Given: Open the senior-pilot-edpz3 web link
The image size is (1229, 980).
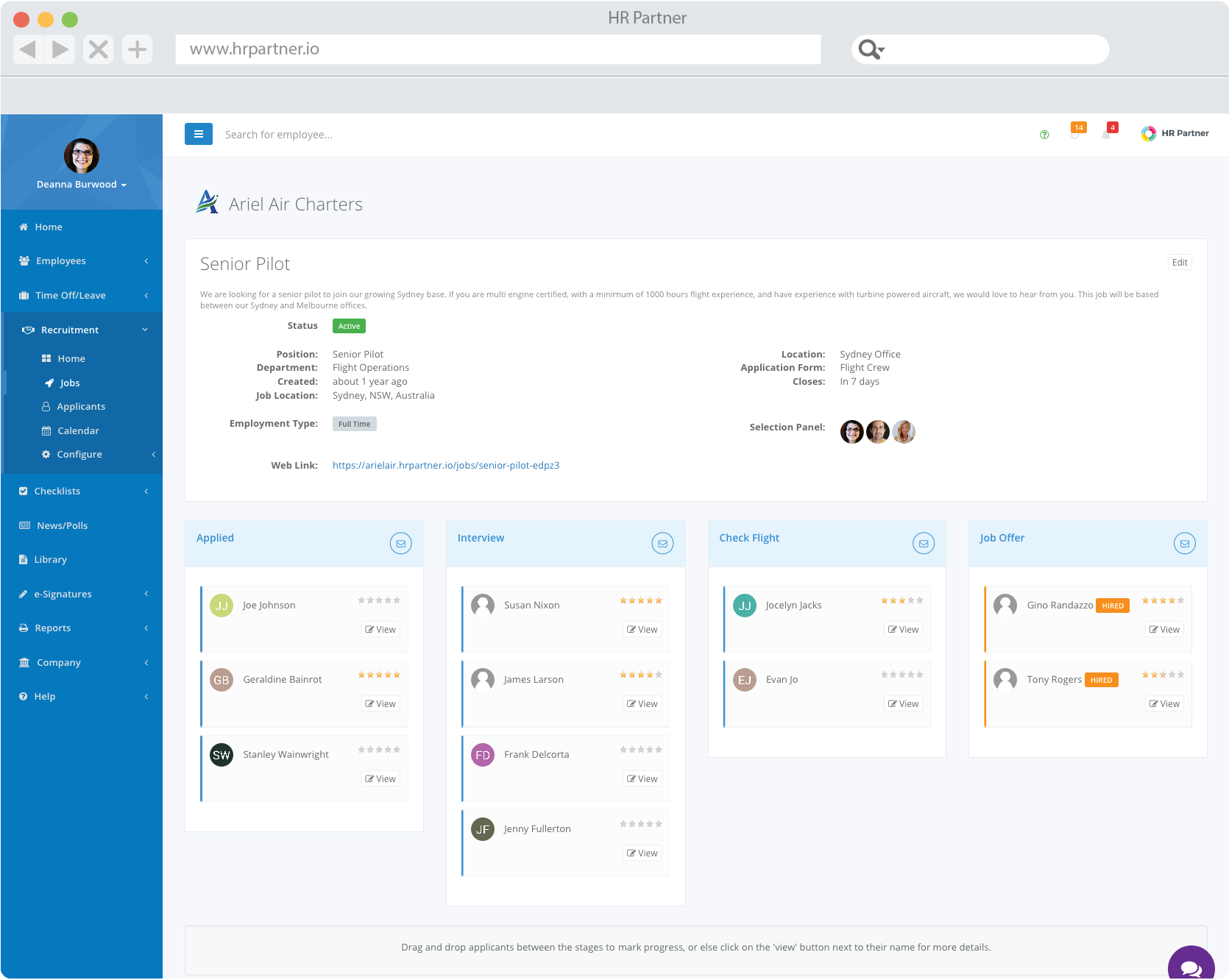Looking at the screenshot, I should [446, 466].
